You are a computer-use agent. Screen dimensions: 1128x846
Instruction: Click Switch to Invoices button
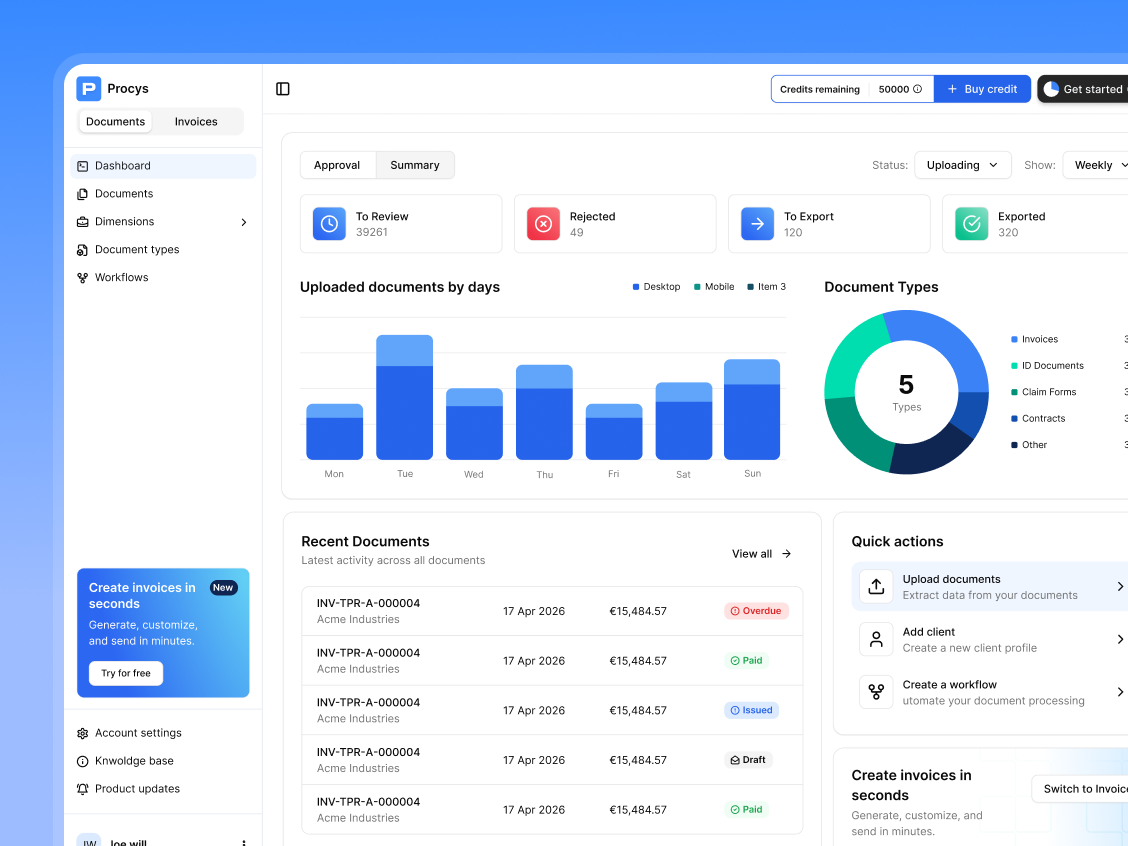1080,789
